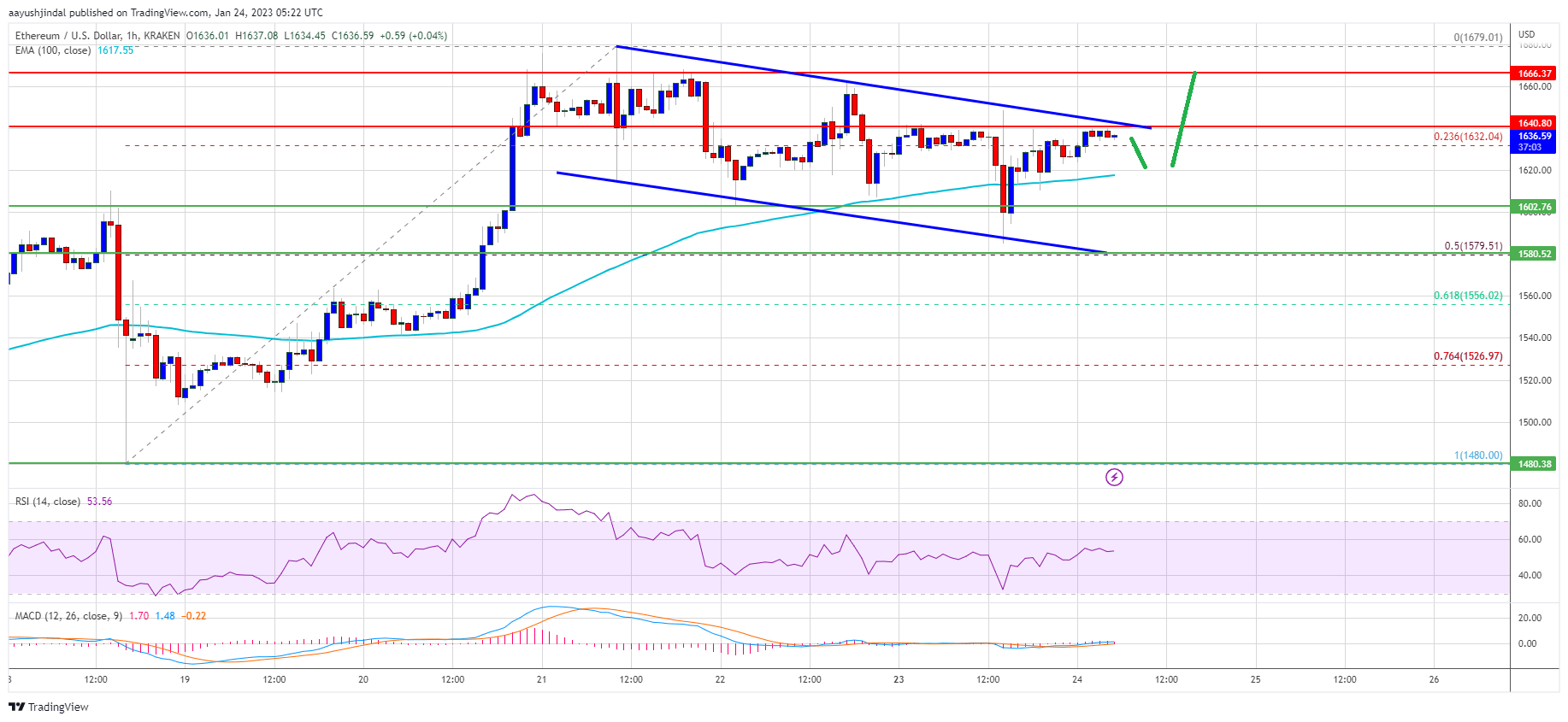Image resolution: width=1568 pixels, height=722 pixels.
Task: Click the Ethereum / U.S. Dollar symbol title
Action: click(97, 36)
